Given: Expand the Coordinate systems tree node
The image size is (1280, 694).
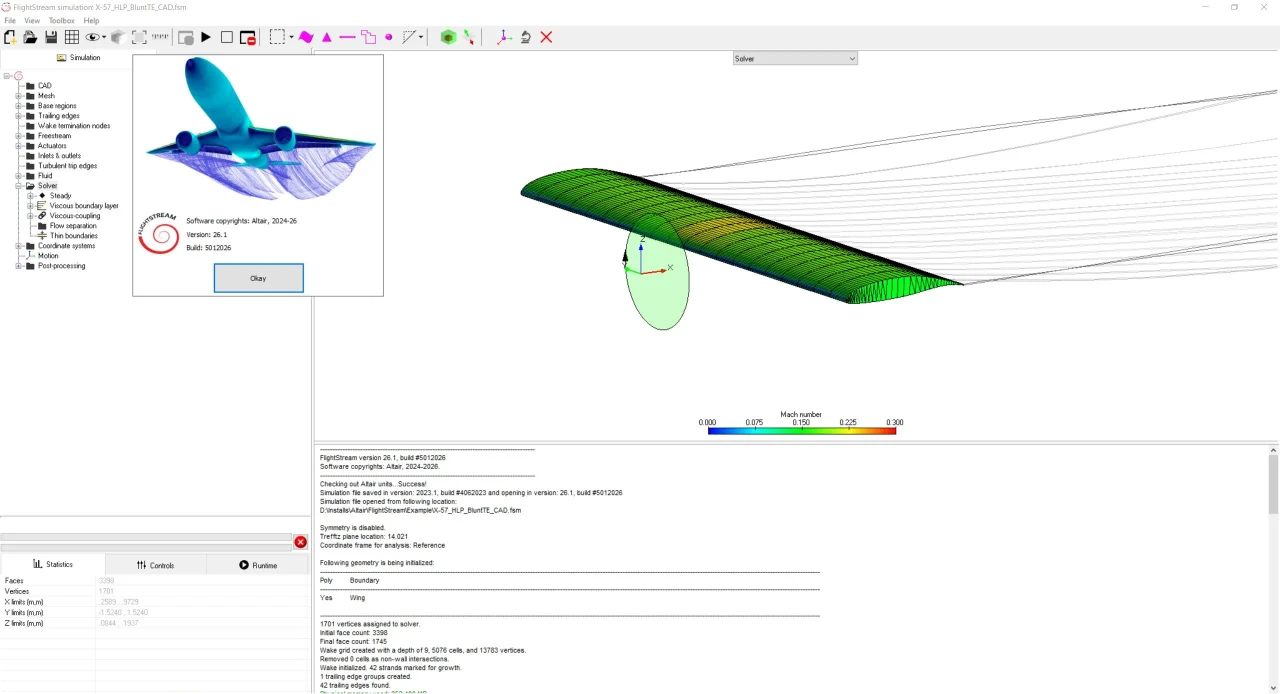Looking at the screenshot, I should [x=19, y=246].
